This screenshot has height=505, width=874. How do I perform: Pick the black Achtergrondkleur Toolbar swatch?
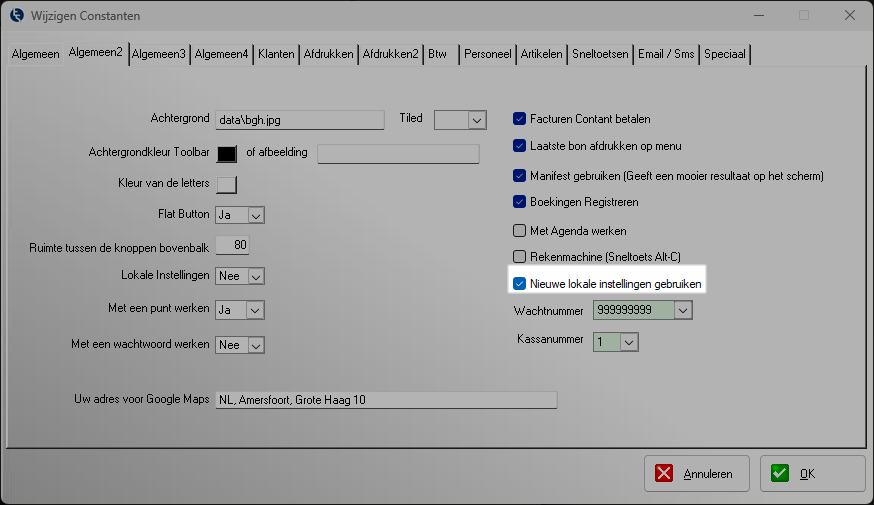pos(227,153)
